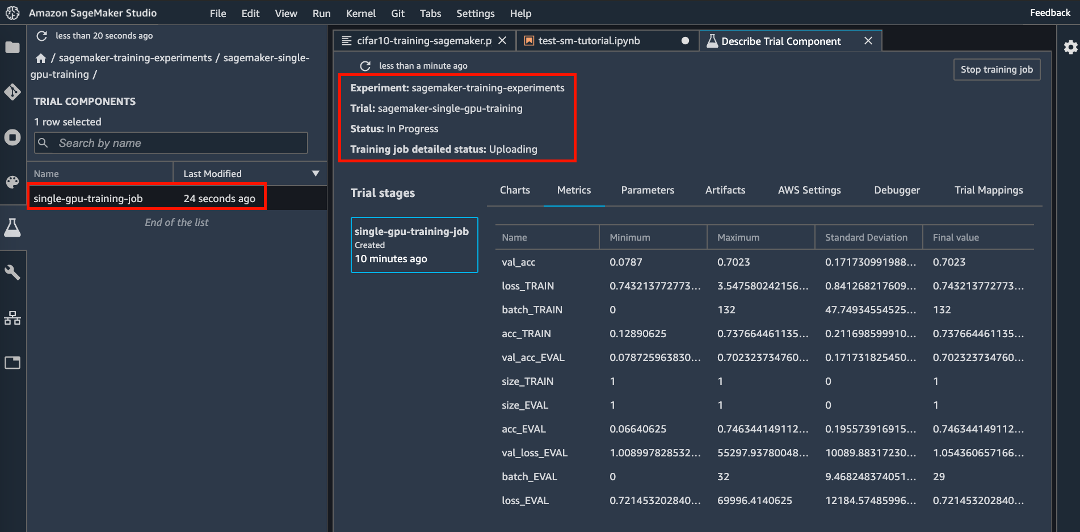1080x532 pixels.
Task: Click the Search by name field
Action: click(x=171, y=143)
